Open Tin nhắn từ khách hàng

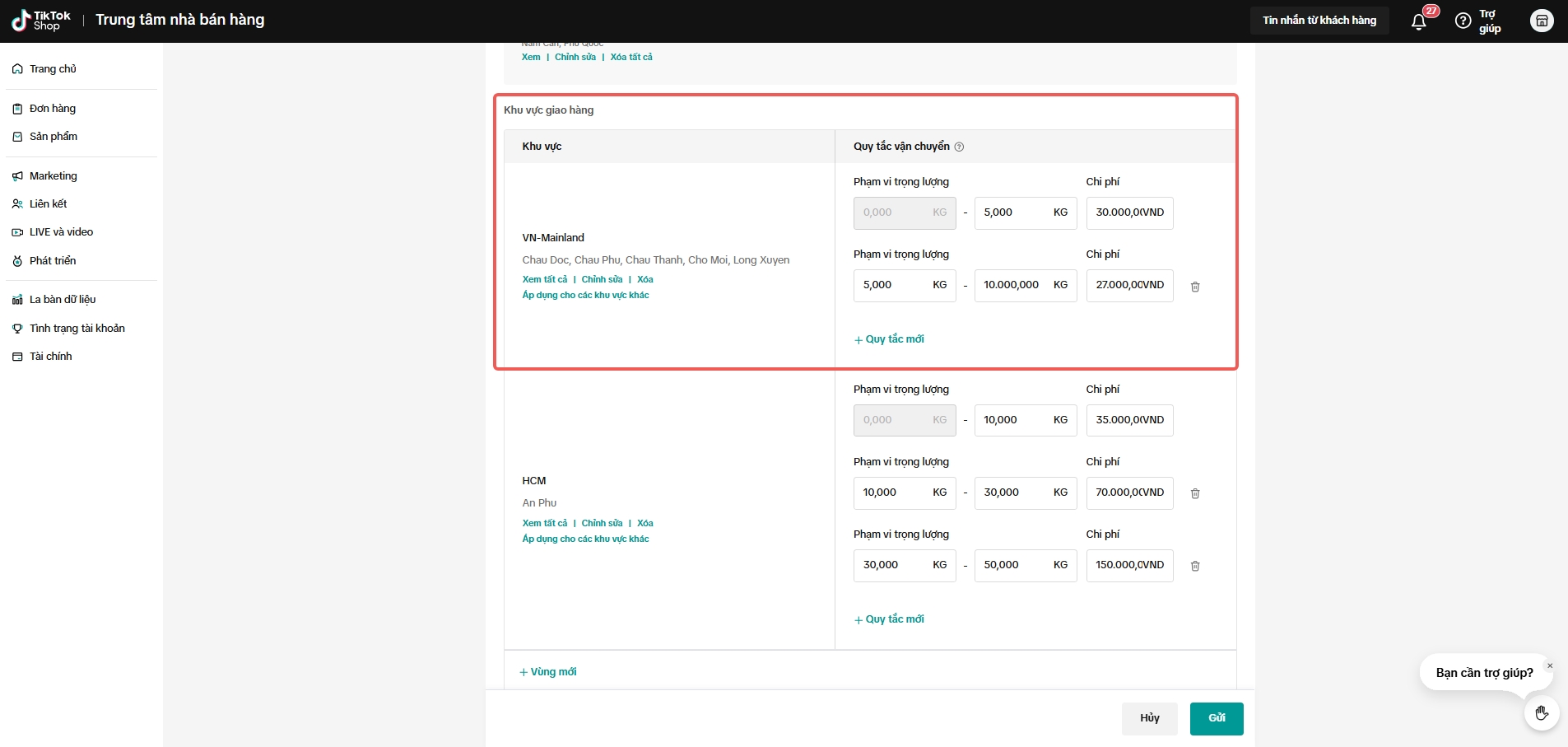pyautogui.click(x=1319, y=21)
